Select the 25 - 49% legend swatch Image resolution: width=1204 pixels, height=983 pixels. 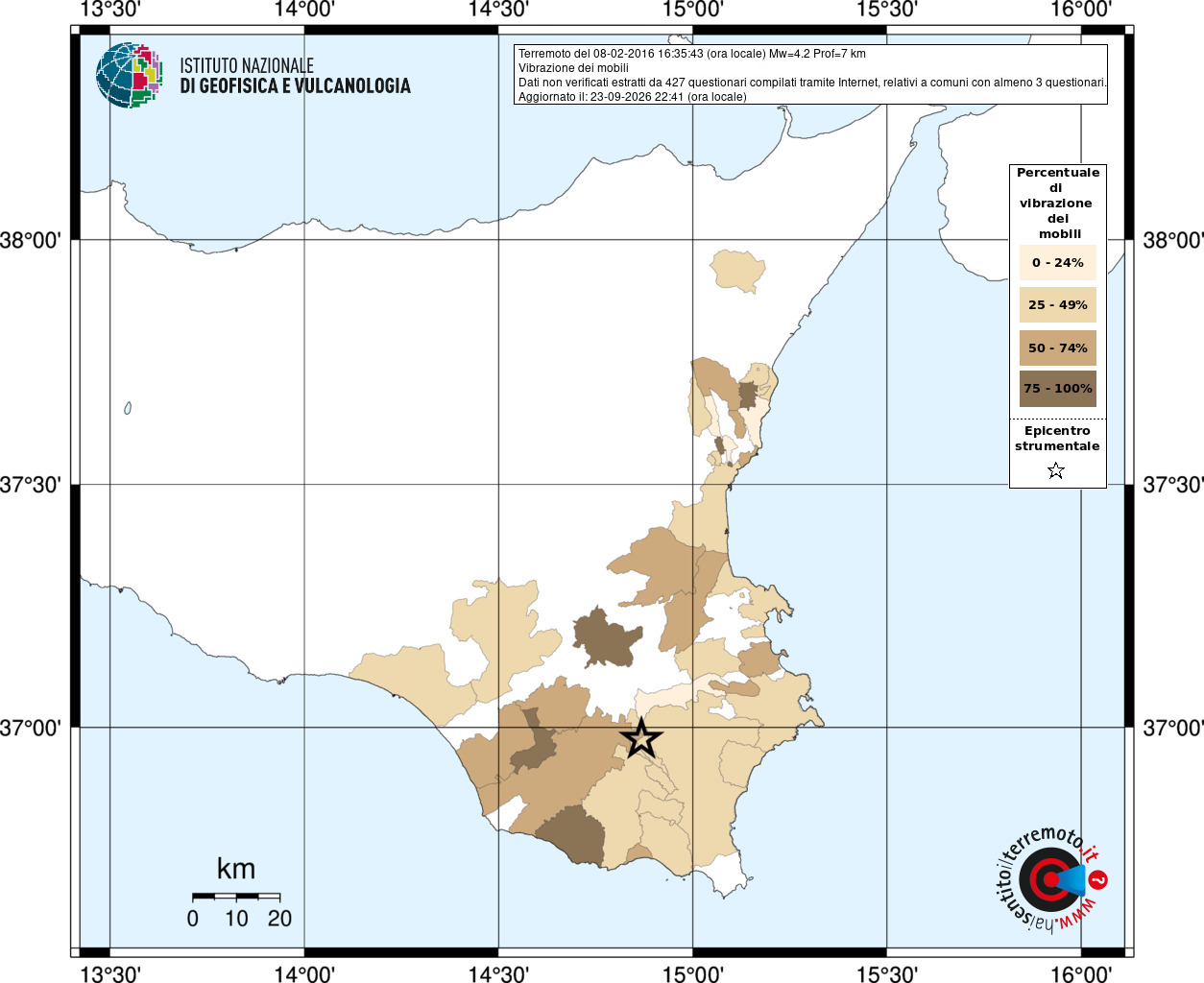pyautogui.click(x=1058, y=304)
